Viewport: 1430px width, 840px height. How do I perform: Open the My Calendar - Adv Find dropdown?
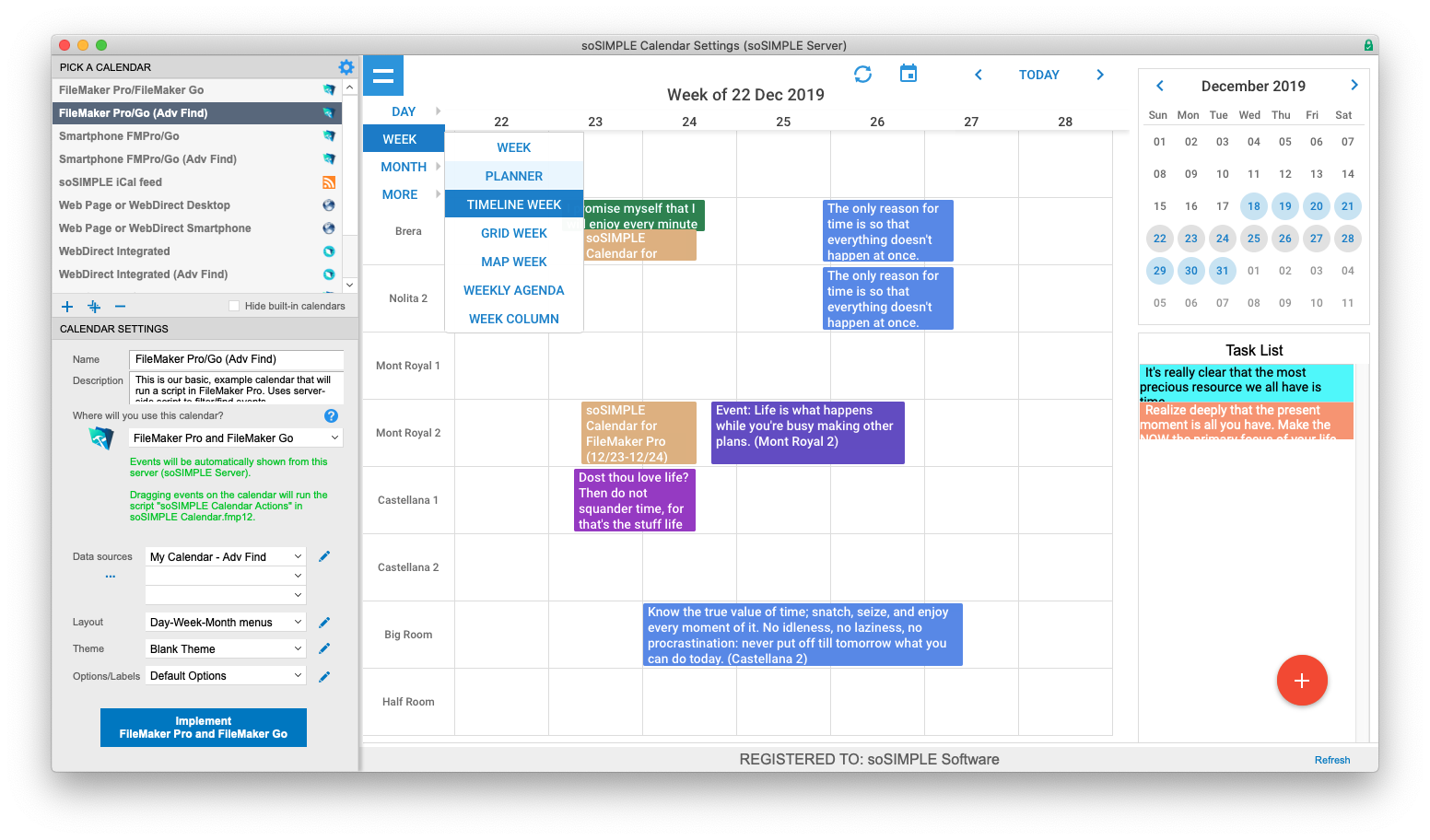[226, 557]
